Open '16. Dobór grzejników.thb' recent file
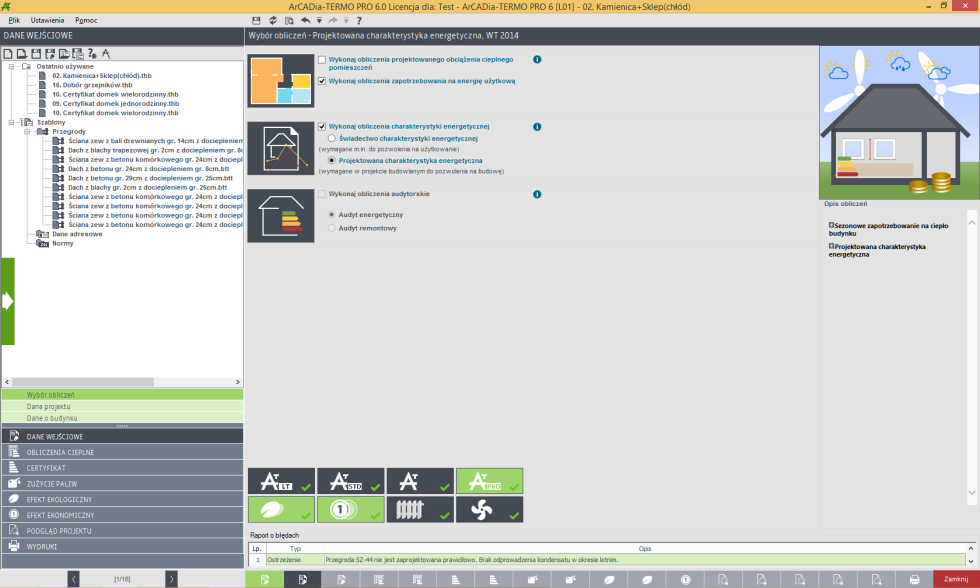980x588 pixels. (x=92, y=85)
